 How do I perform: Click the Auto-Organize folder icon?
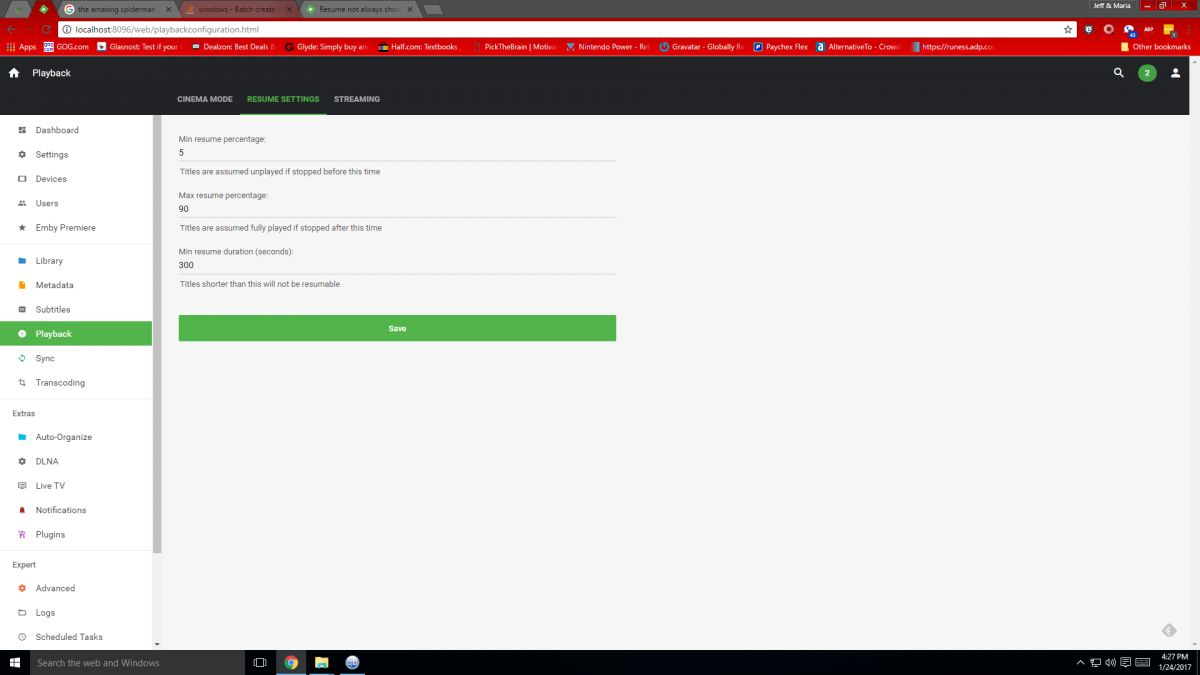(x=22, y=437)
